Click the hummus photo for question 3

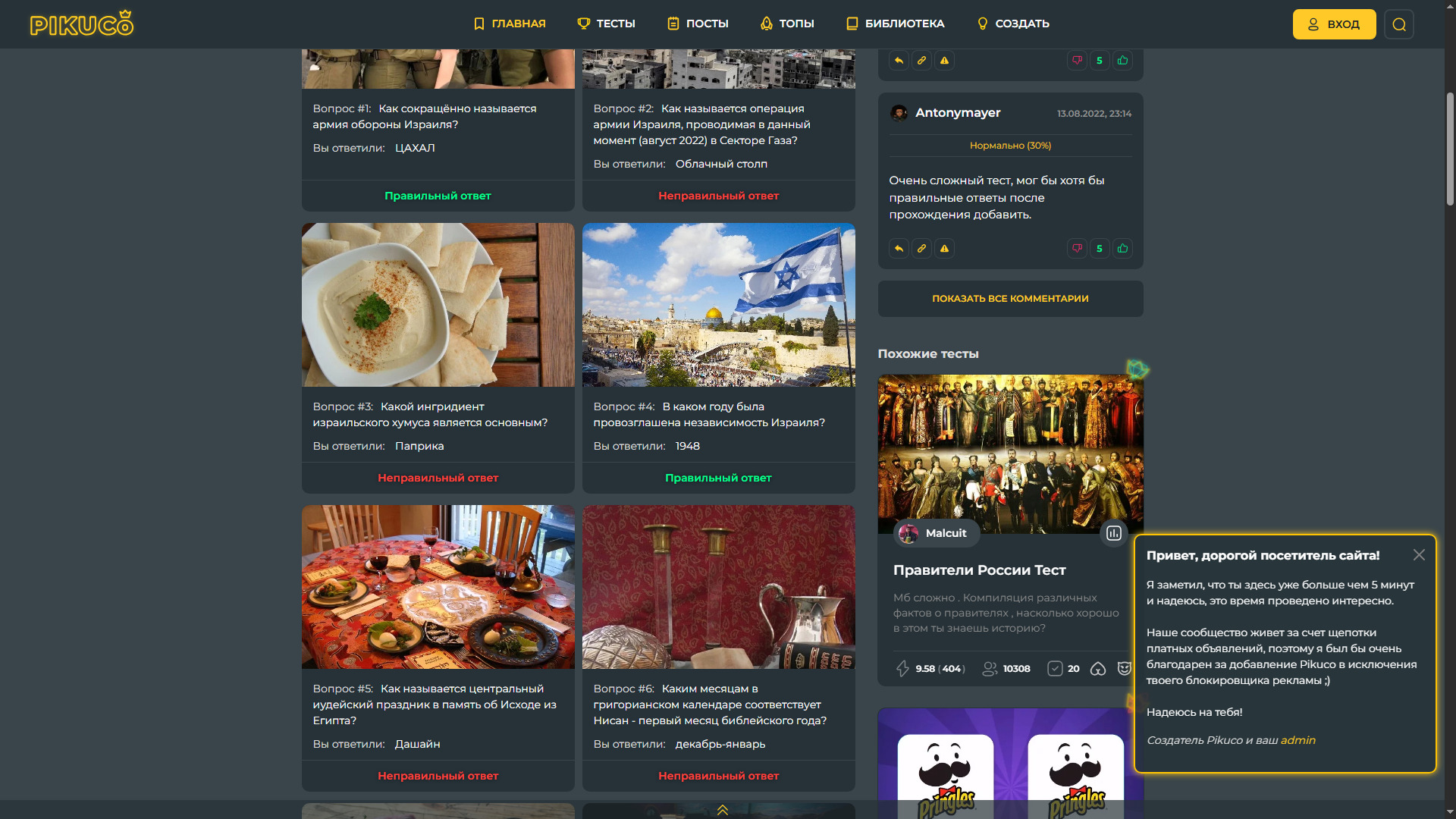pos(438,305)
